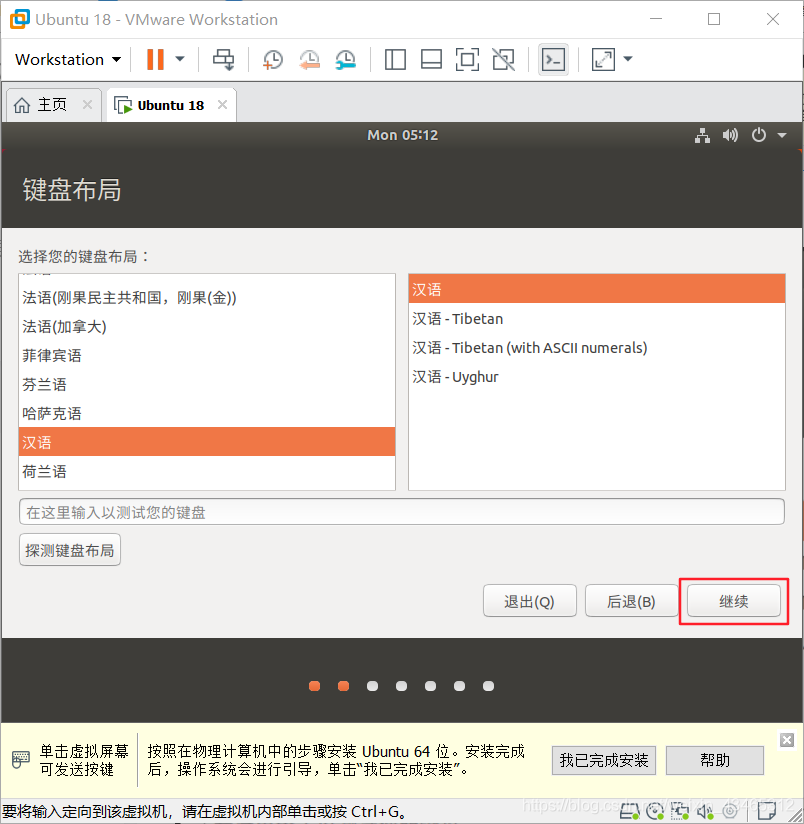
Task: Select 法语(刚果民主共和国，刚果(金)) layout
Action: (207, 298)
